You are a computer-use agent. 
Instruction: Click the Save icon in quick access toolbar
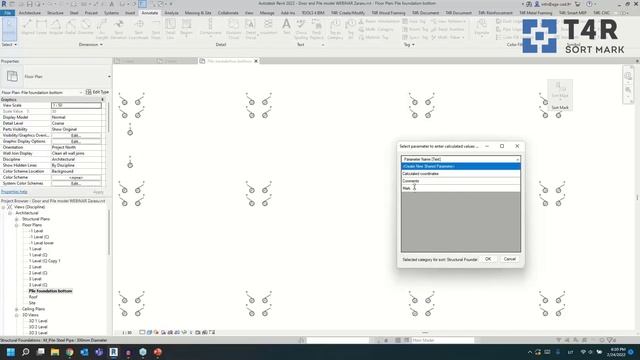click(29, 4)
